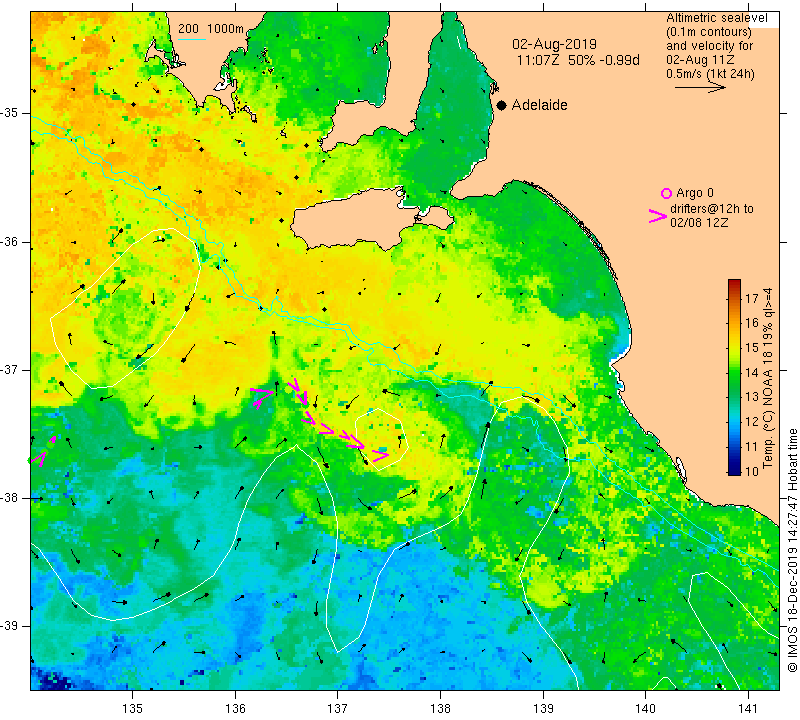Click the cyan isobath legend line sample
This screenshot has width=800, height=720.
[x=192, y=39]
